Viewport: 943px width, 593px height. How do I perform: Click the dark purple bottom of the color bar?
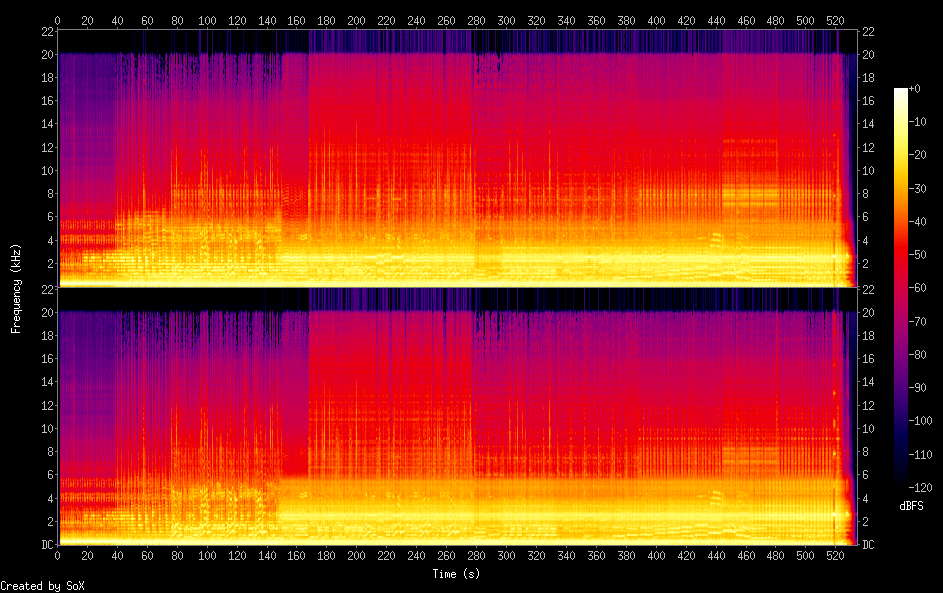pyautogui.click(x=901, y=480)
